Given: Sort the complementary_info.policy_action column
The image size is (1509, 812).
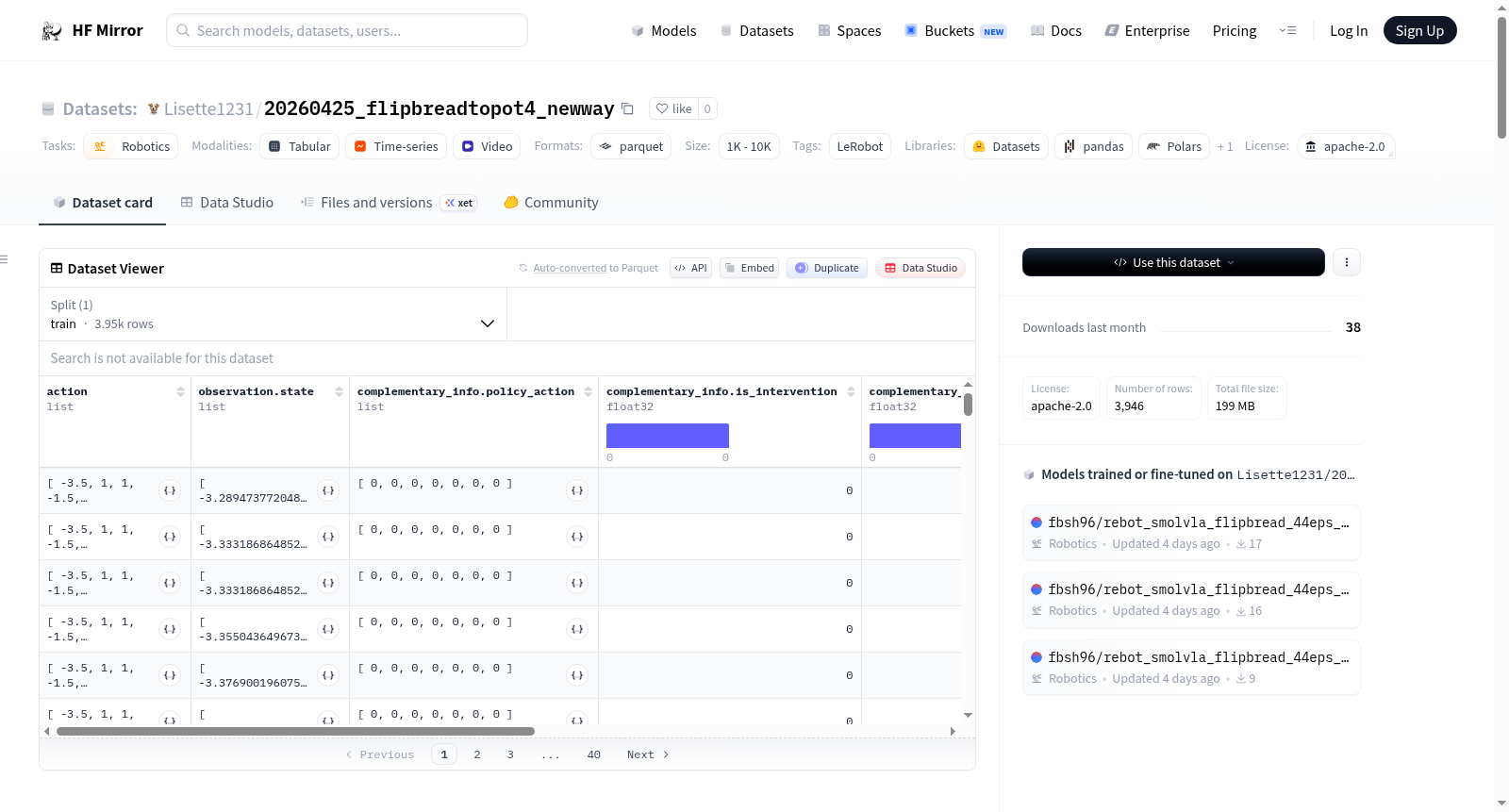Looking at the screenshot, I should 588,391.
